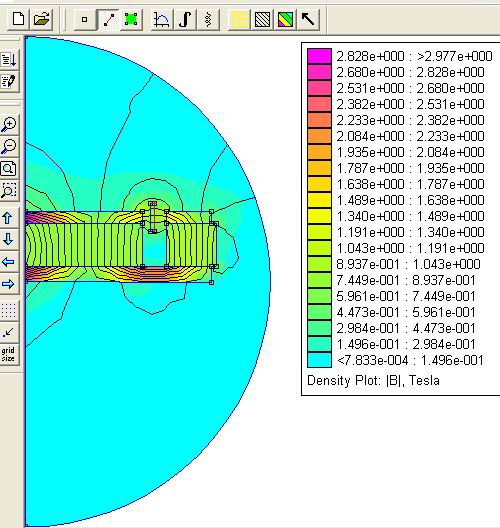Image resolution: width=500 pixels, height=528 pixels.
Task: Zoom to window with dashed-box magnifier
Action: click(9, 191)
